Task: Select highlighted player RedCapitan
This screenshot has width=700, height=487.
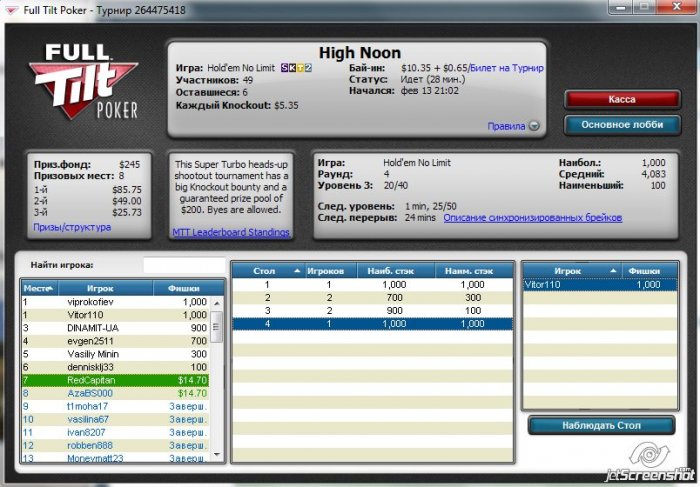Action: point(115,380)
